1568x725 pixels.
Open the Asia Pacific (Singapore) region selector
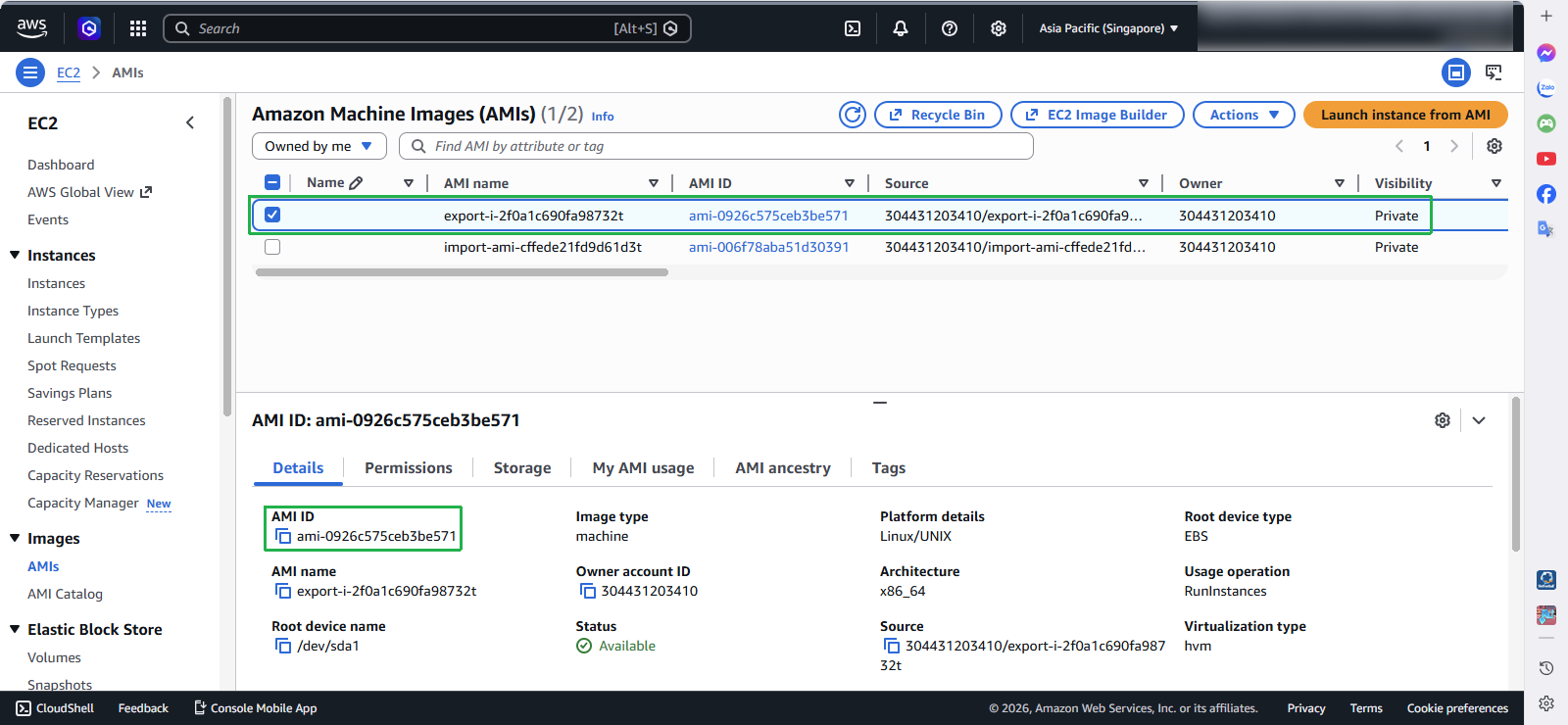pos(1108,28)
